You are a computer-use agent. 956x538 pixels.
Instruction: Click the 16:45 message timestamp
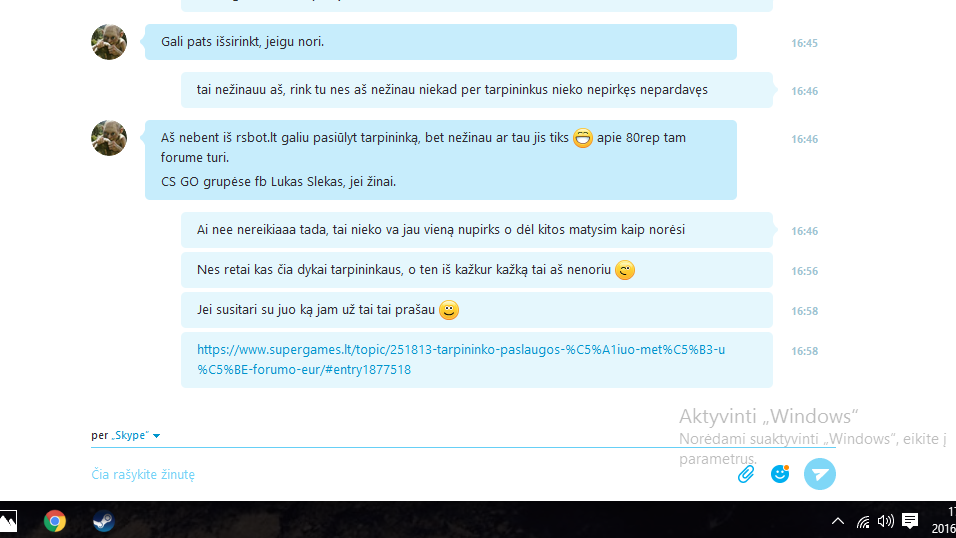click(x=804, y=43)
